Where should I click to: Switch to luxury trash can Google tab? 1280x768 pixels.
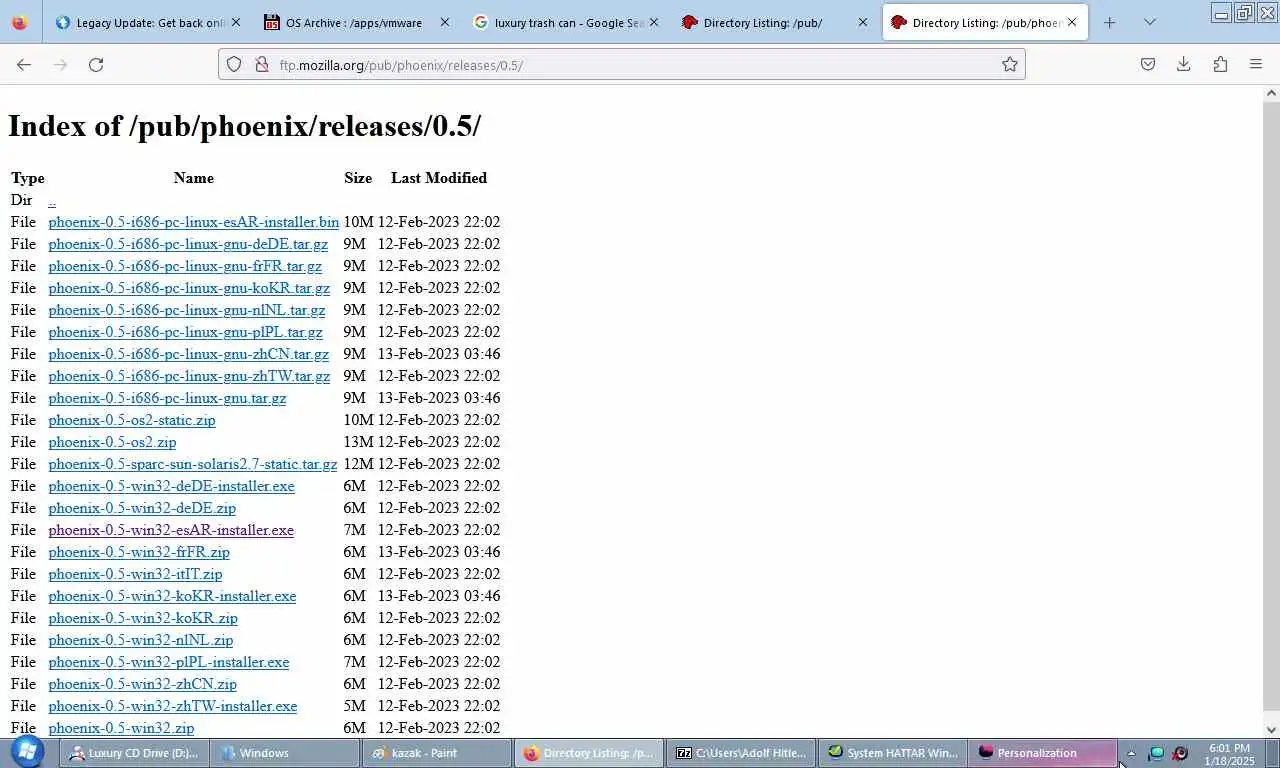[x=565, y=22]
